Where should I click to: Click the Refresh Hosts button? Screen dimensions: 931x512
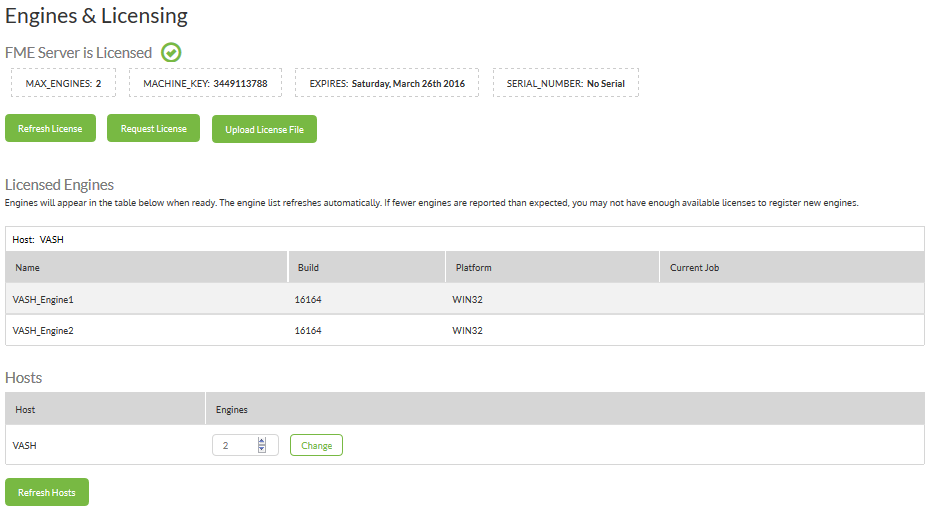(47, 492)
